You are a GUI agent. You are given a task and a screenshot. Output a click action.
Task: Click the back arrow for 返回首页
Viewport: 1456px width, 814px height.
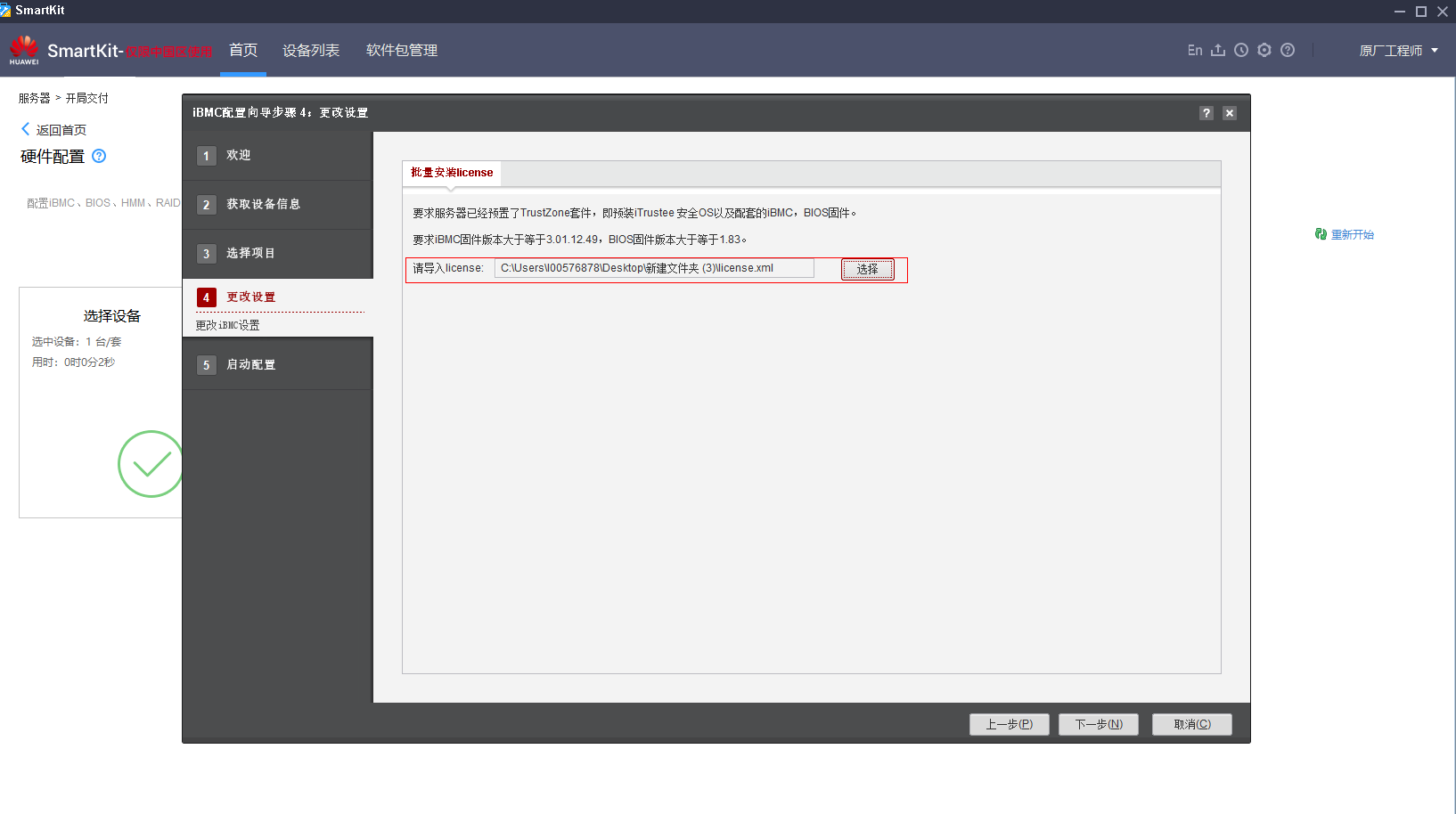[25, 129]
